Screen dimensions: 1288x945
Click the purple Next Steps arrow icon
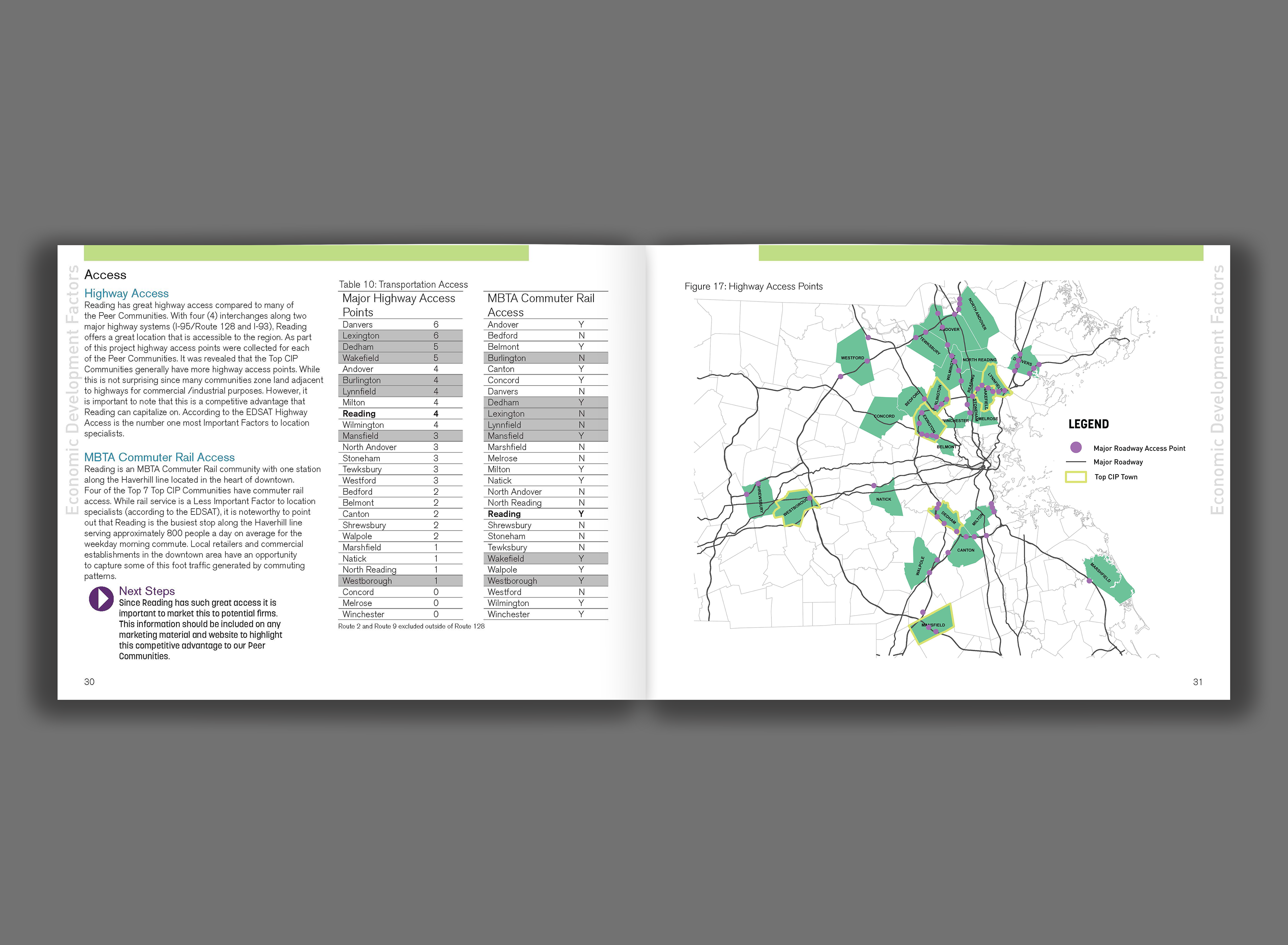pos(101,598)
